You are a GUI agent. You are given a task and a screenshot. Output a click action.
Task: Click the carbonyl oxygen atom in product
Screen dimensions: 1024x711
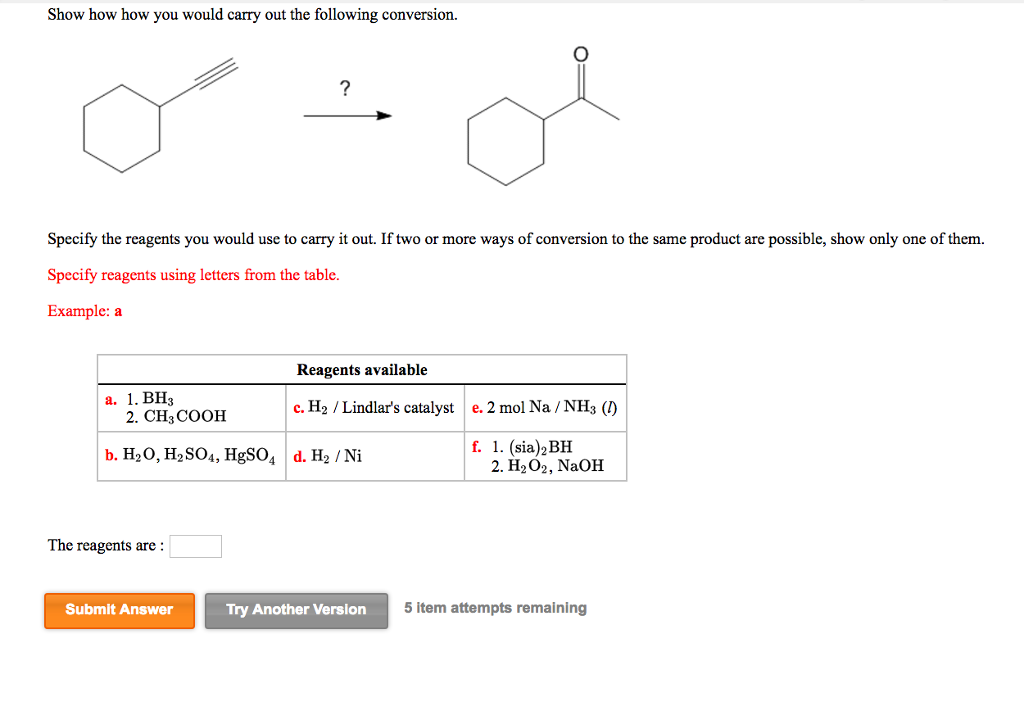(x=581, y=54)
